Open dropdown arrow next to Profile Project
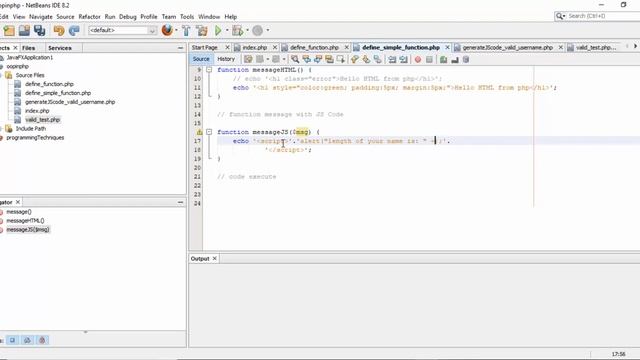 pos(268,30)
